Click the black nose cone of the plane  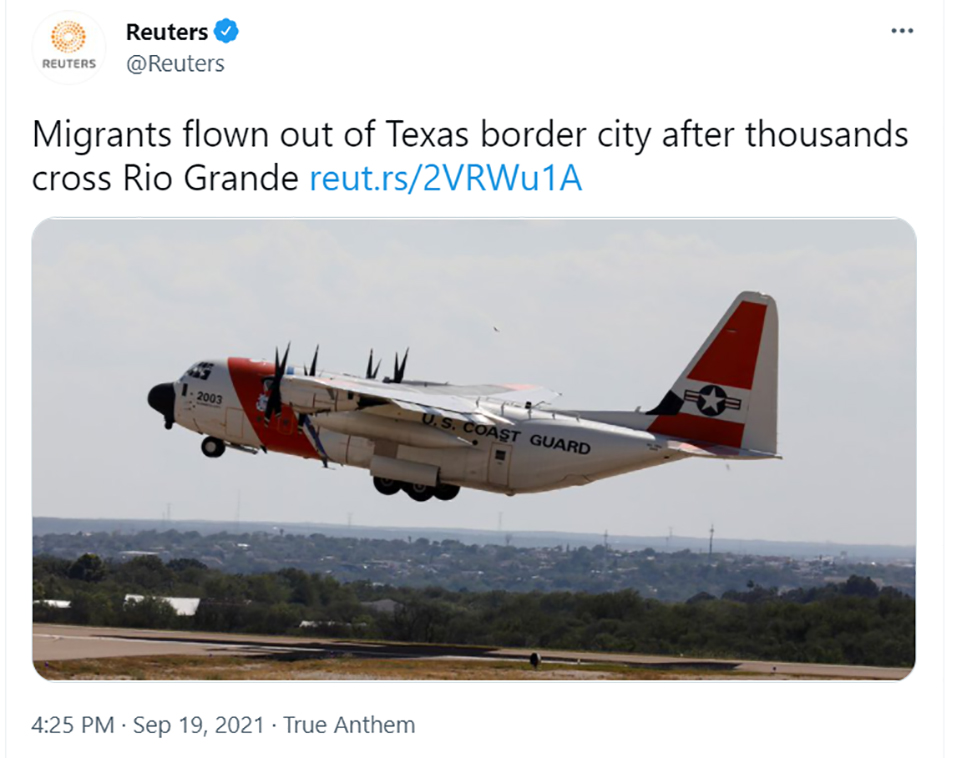[162, 401]
